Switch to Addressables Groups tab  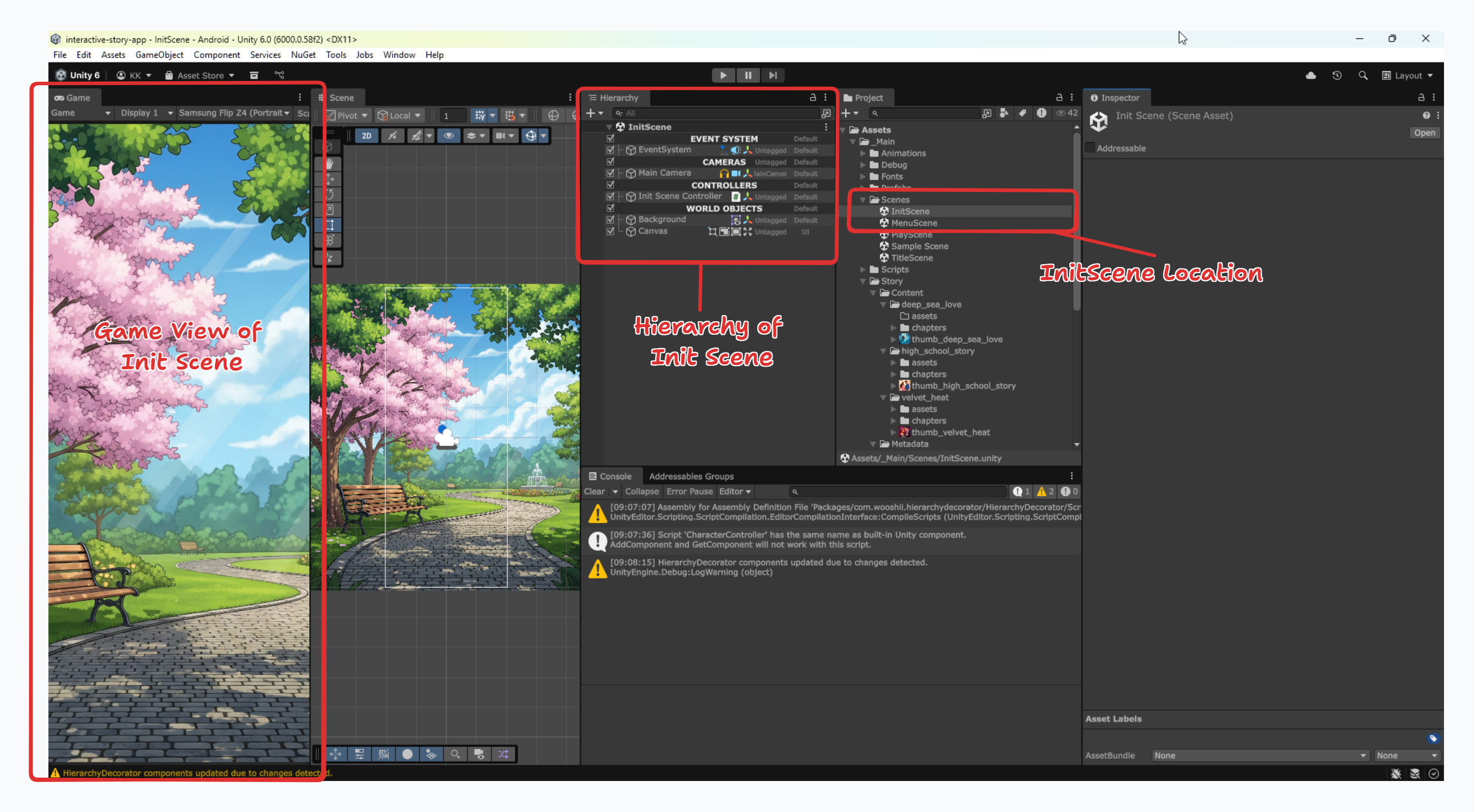[x=691, y=476]
